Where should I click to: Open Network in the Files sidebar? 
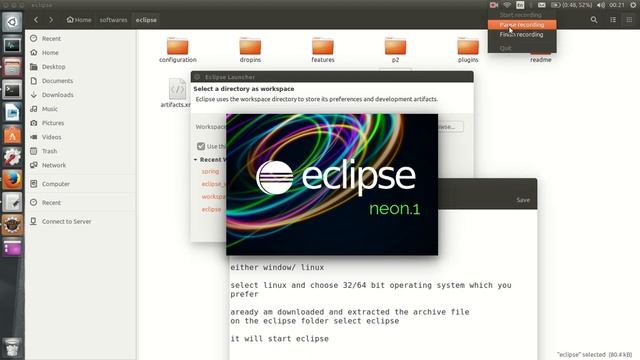point(53,165)
